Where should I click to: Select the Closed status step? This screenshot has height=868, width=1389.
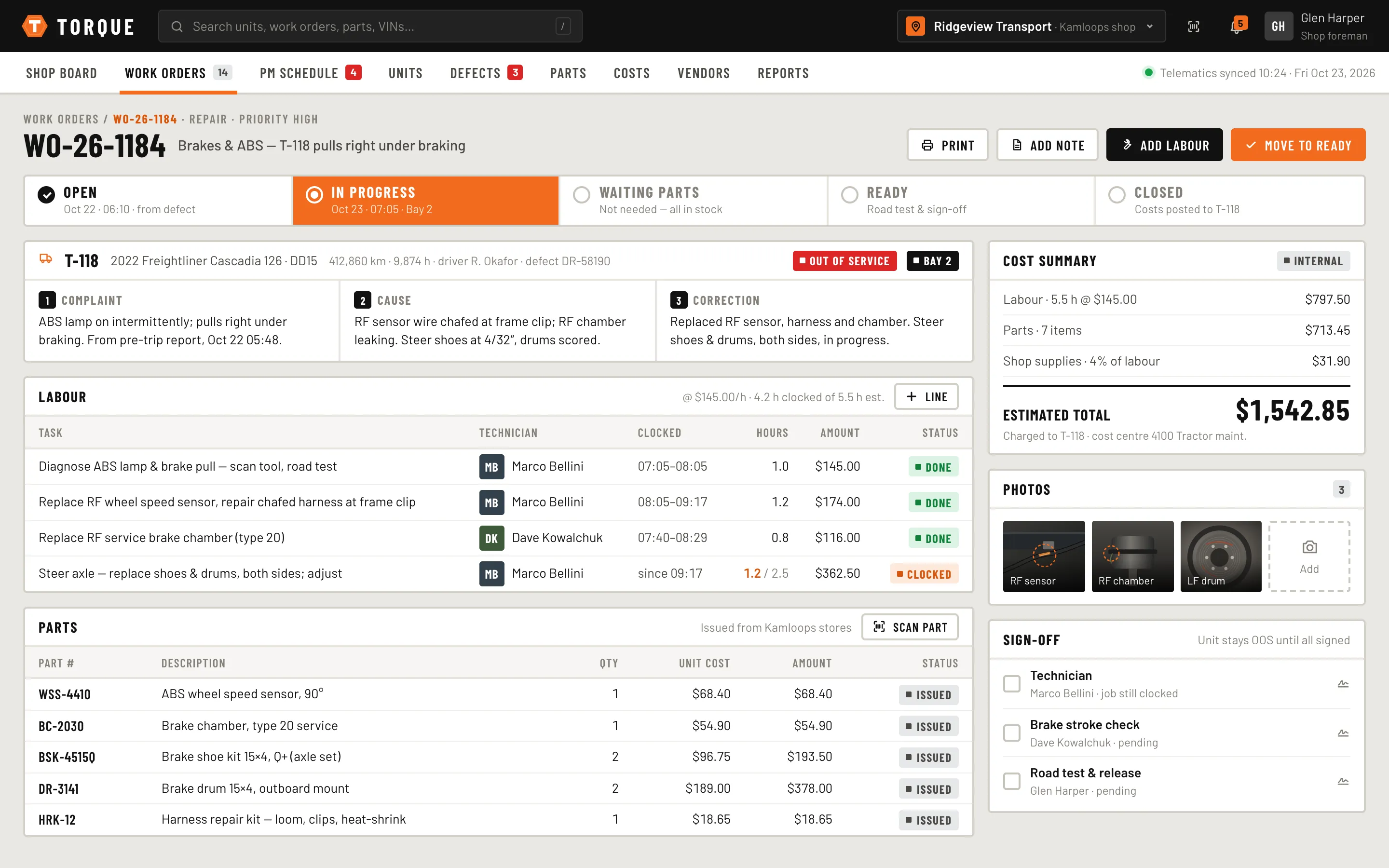pyautogui.click(x=1229, y=200)
